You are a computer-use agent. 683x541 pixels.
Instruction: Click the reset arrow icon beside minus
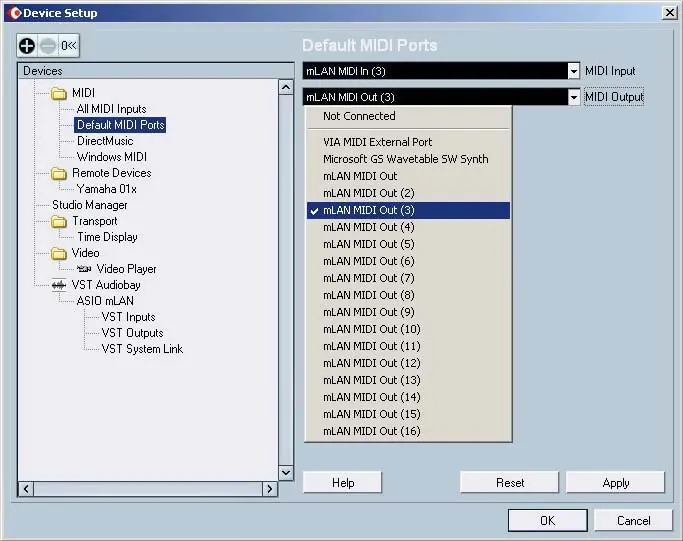68,45
